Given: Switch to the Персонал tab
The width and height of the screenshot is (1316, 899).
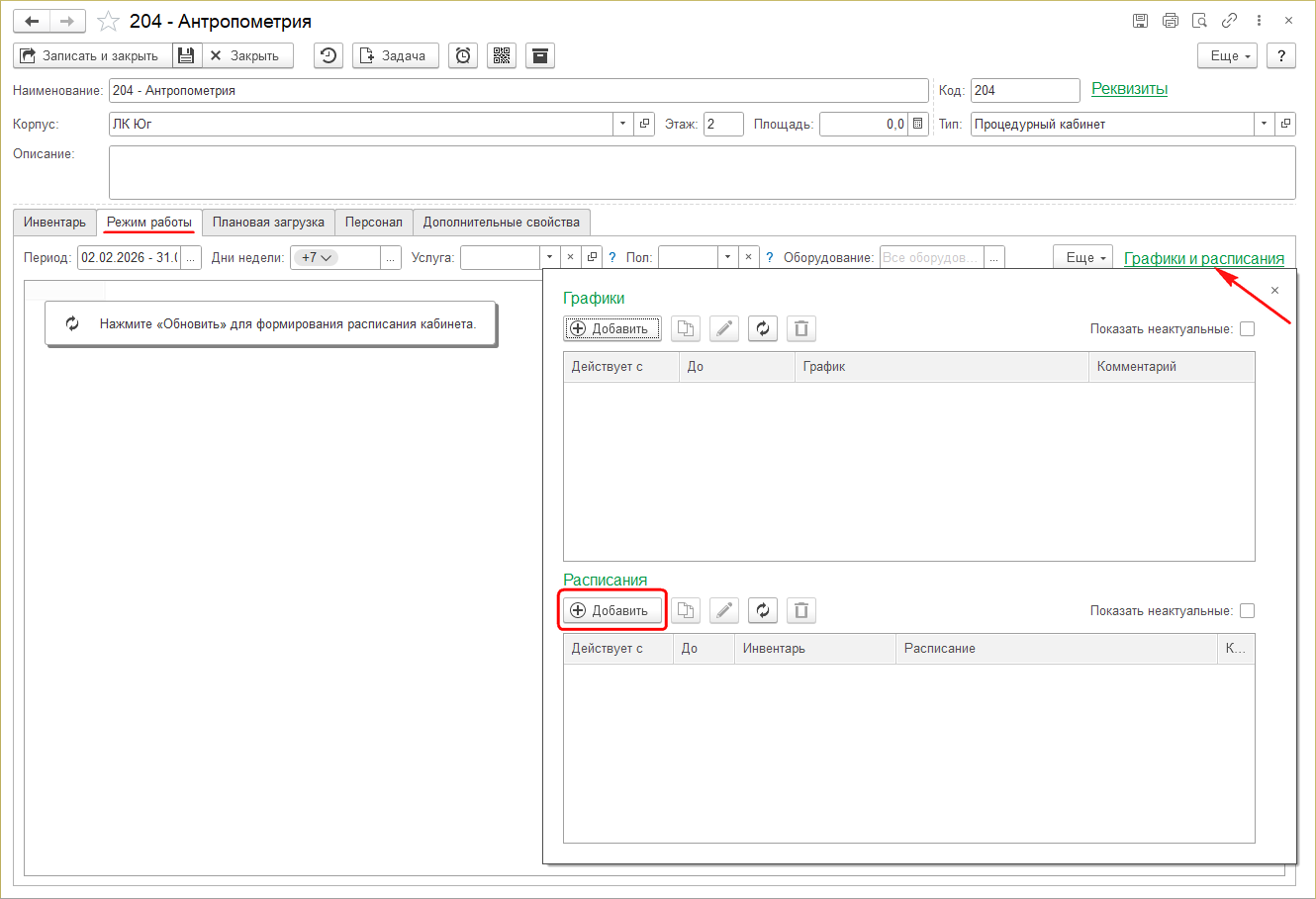Looking at the screenshot, I should 374,222.
